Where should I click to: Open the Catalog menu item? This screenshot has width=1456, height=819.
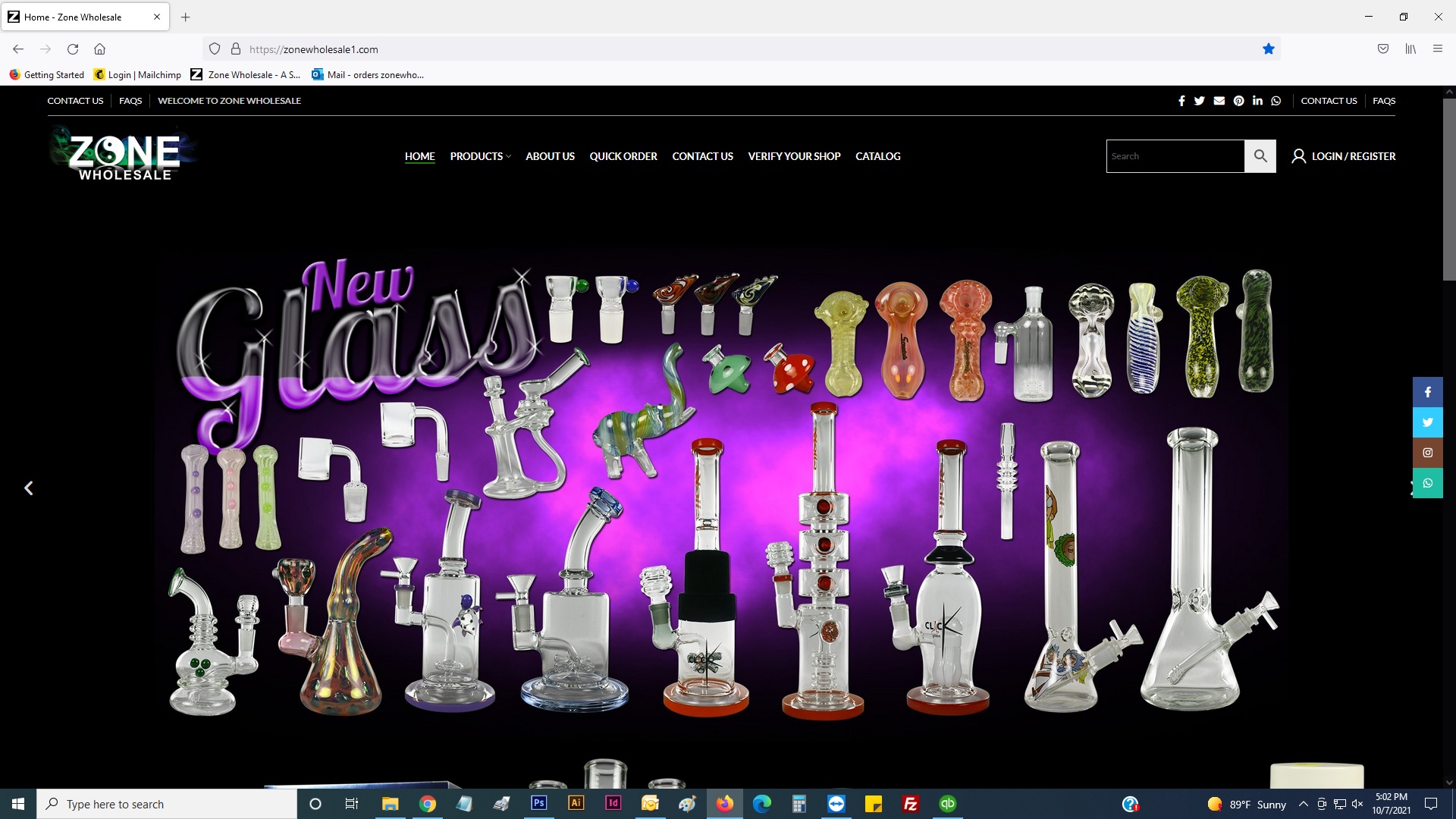pos(877,156)
